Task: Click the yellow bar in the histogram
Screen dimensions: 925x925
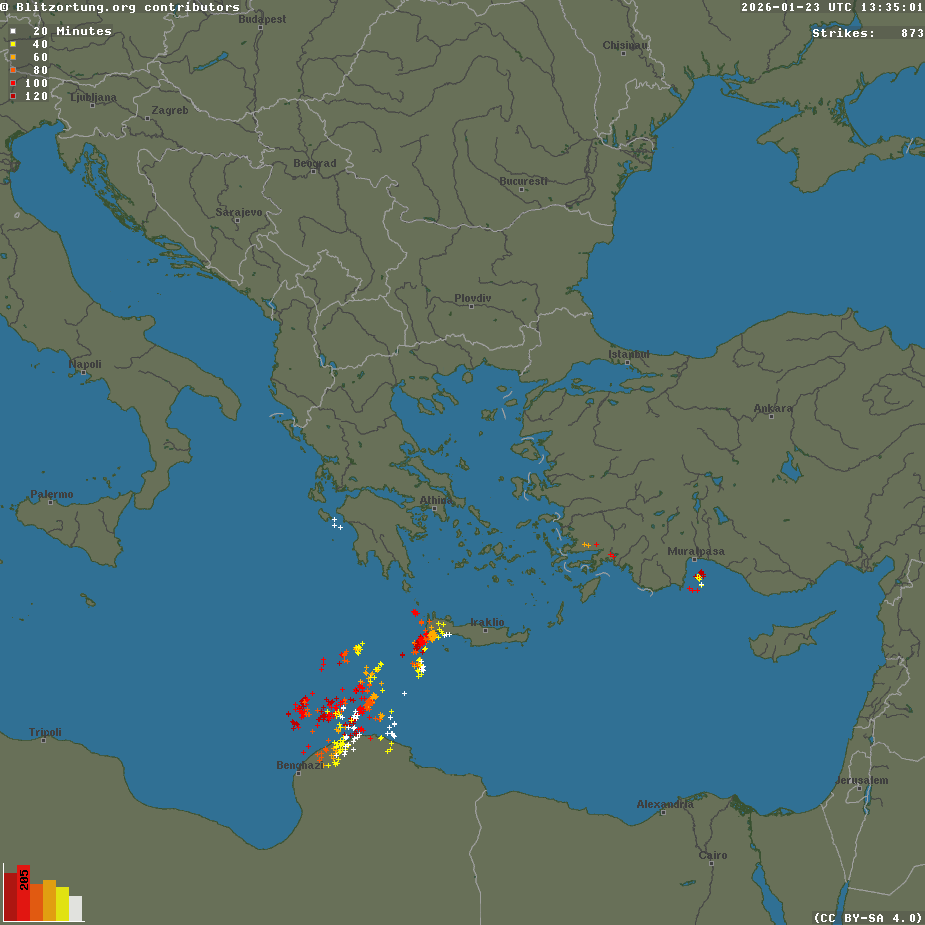Action: [x=62, y=903]
